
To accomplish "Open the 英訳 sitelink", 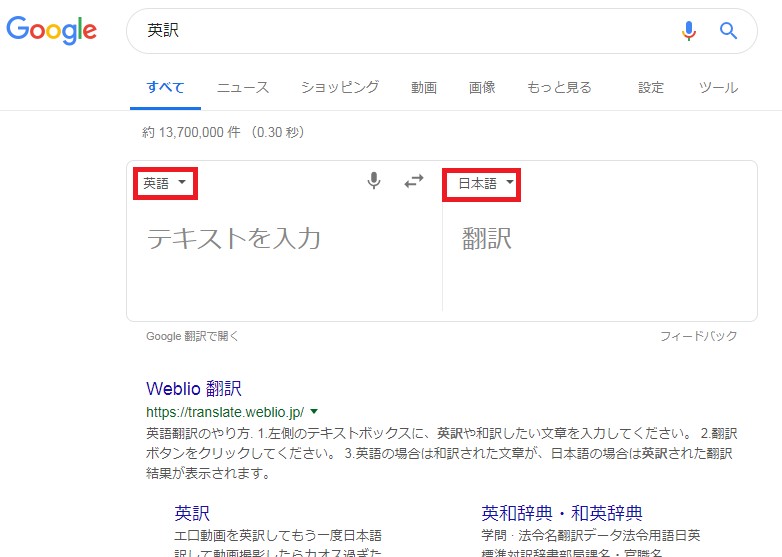I will pyautogui.click(x=192, y=513).
